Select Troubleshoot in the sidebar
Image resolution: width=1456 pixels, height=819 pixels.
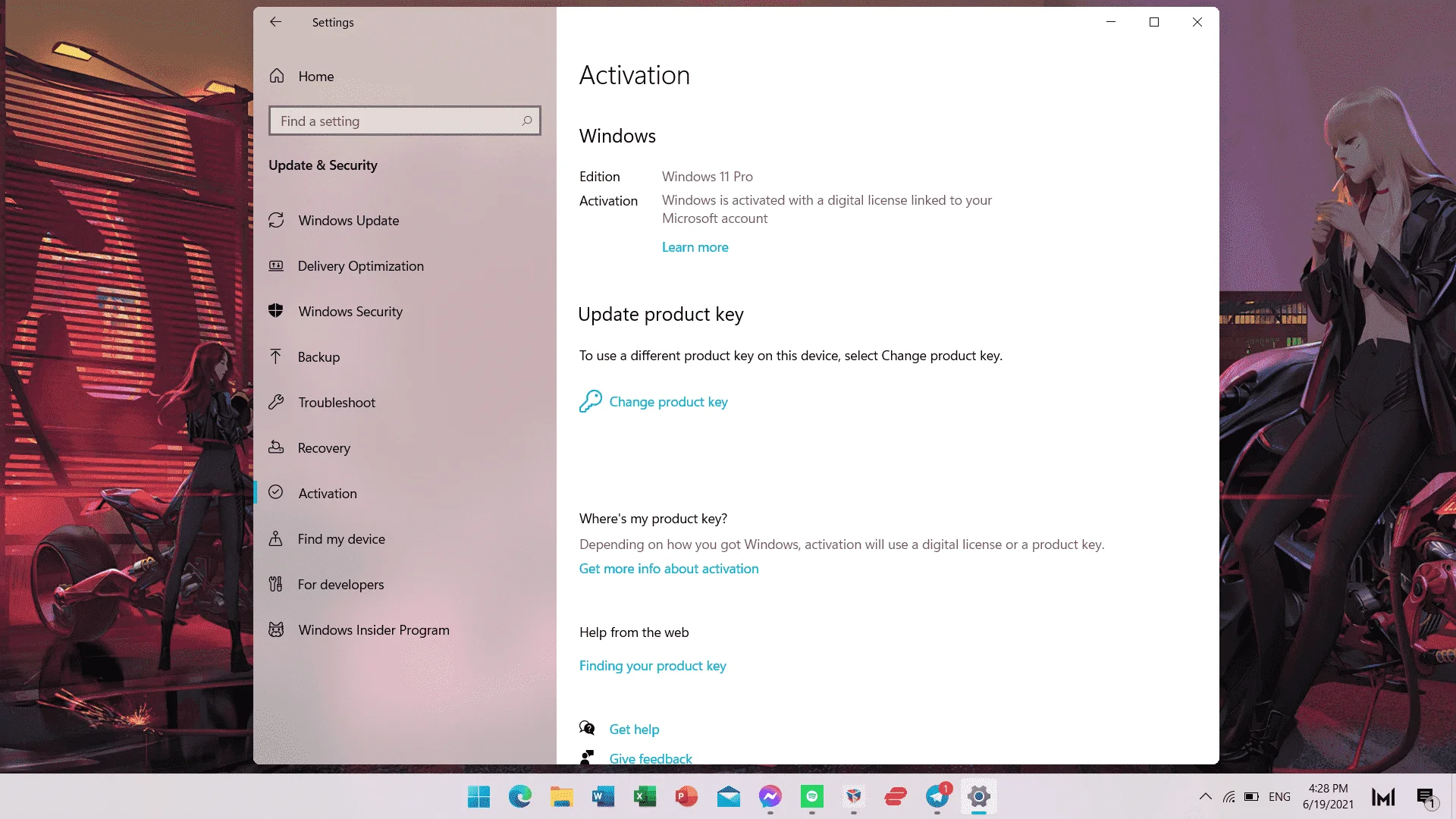click(337, 403)
